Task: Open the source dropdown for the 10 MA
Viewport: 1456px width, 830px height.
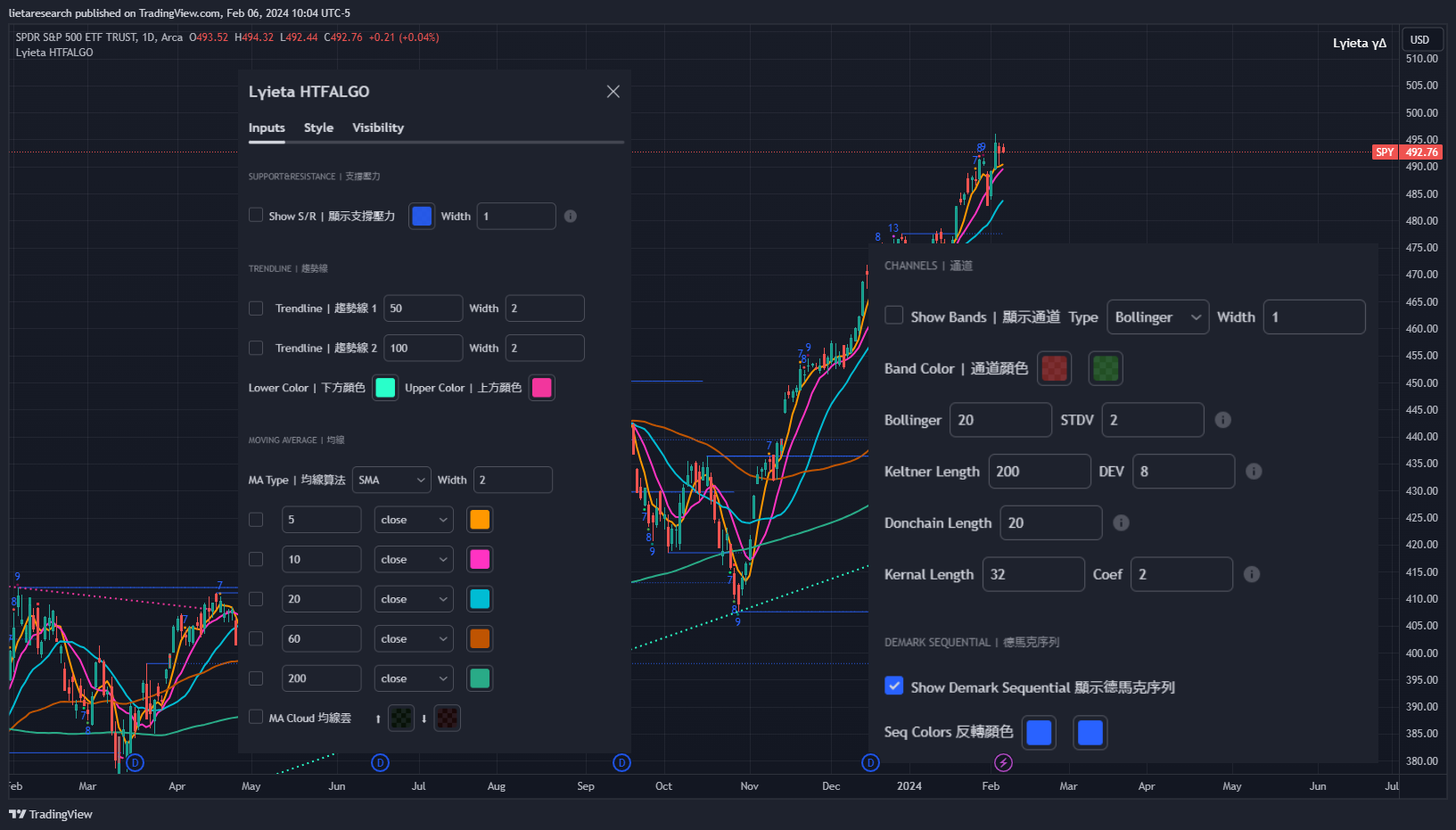Action: (414, 559)
